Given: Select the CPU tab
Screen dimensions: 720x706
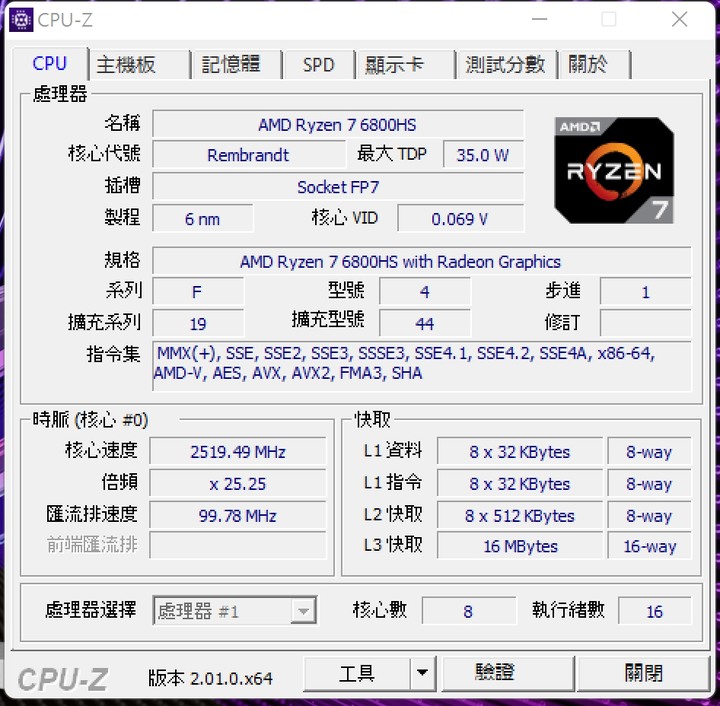Looking at the screenshot, I should pyautogui.click(x=50, y=63).
